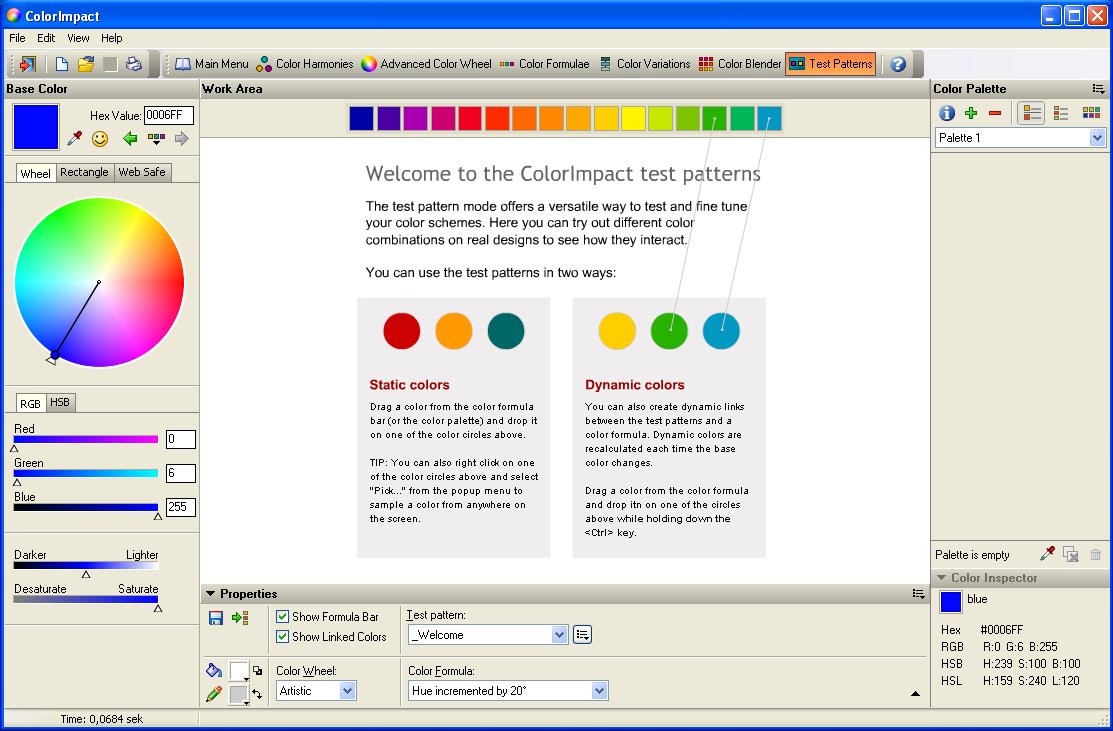
Task: Click the exit/import icon at toolbar start
Action: click(28, 64)
